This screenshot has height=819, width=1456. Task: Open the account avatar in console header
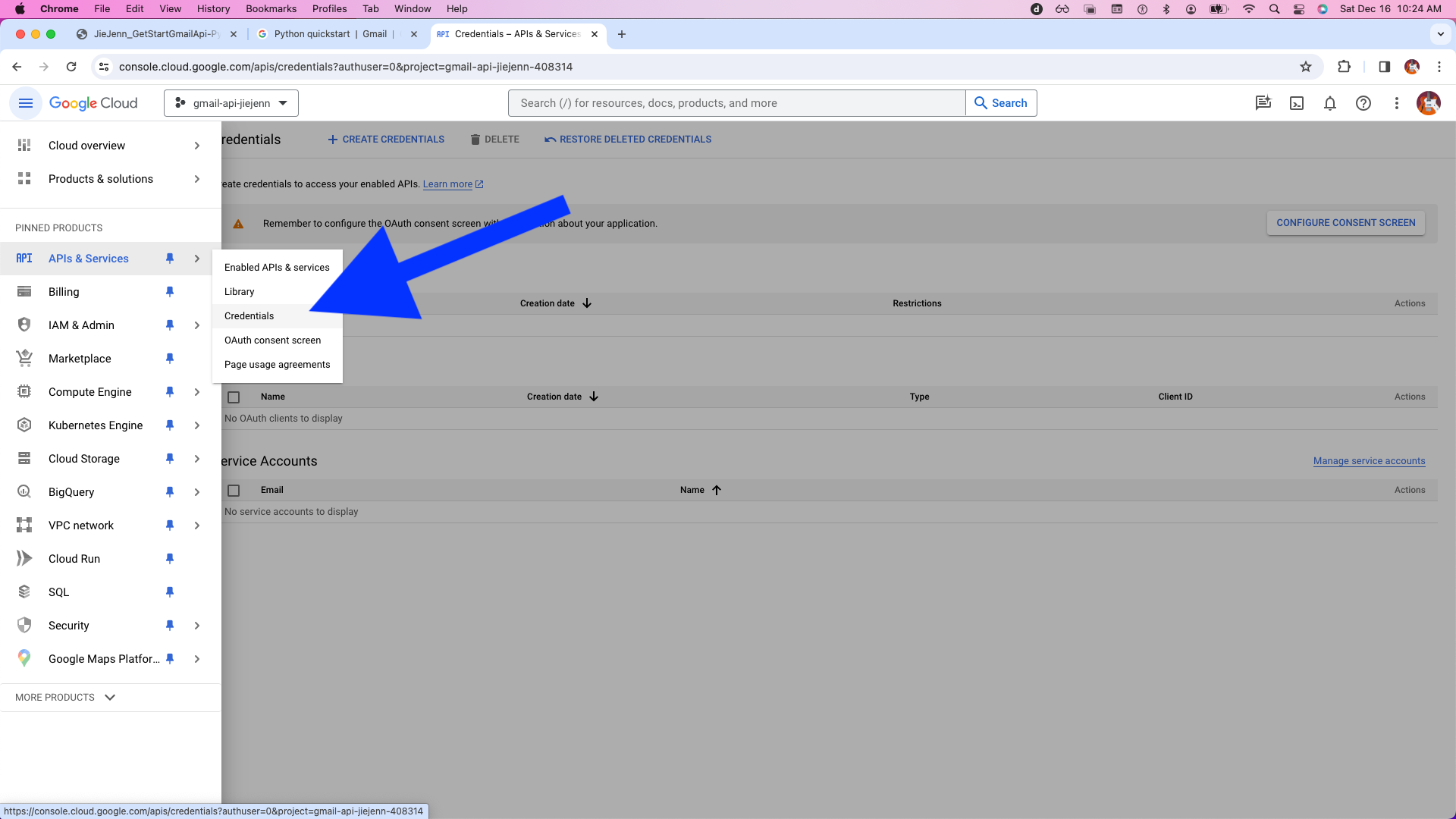[1429, 103]
